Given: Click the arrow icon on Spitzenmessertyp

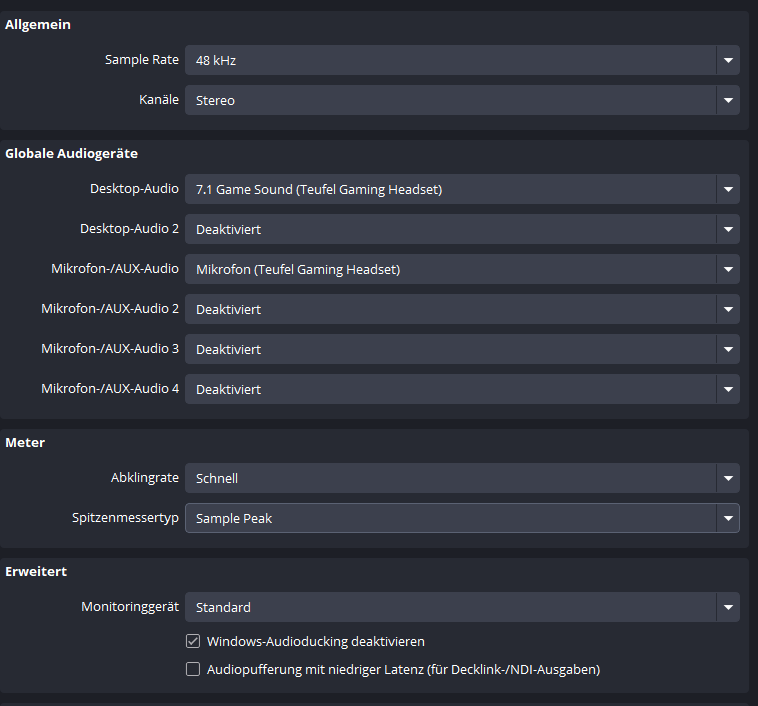Looking at the screenshot, I should [728, 518].
